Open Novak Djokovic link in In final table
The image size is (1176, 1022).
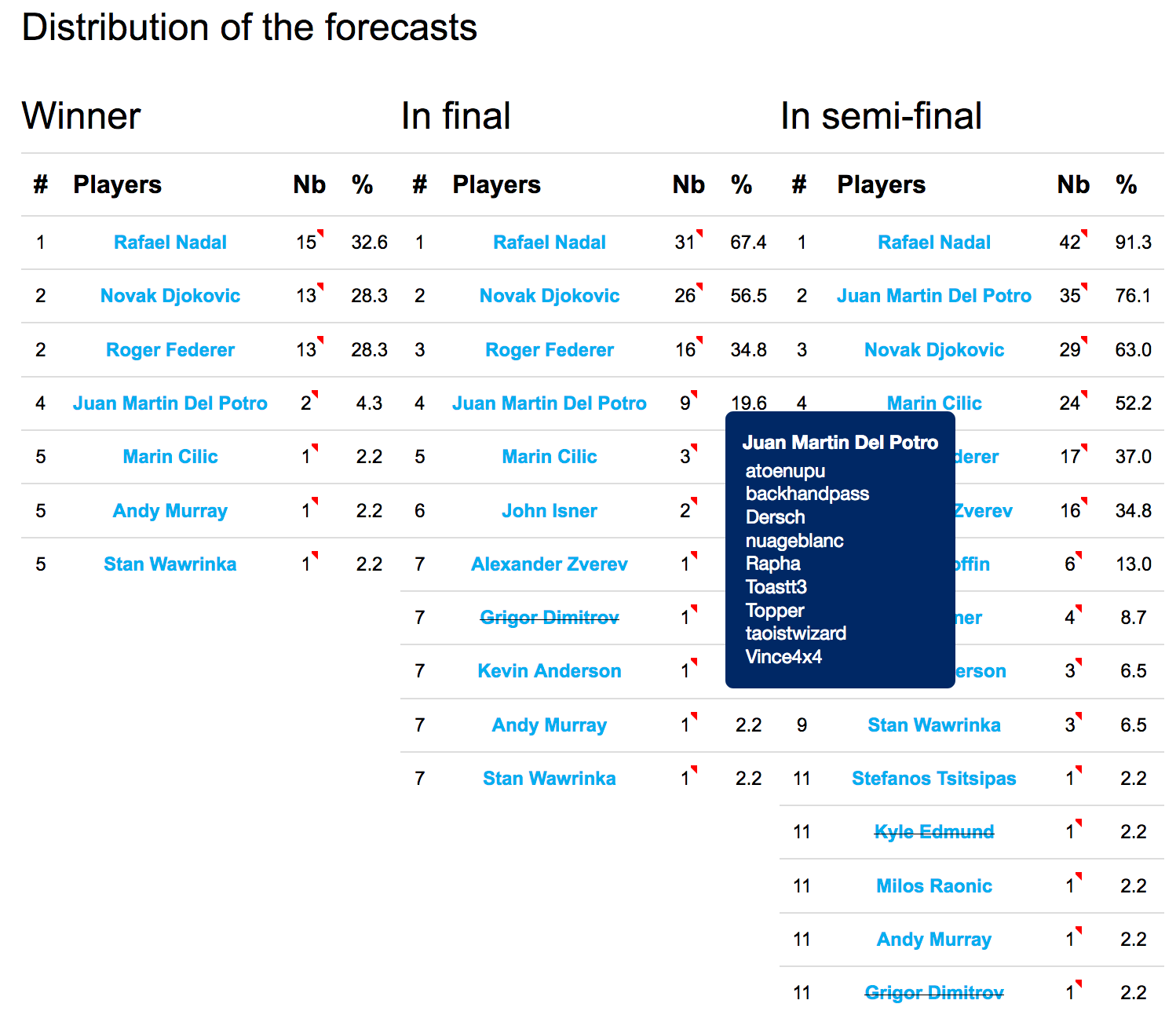coord(550,296)
